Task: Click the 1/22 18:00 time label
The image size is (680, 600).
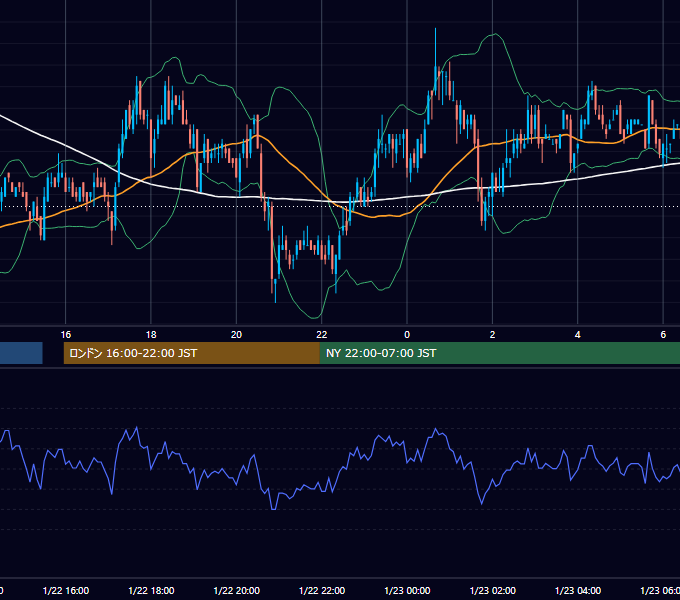Action: [151, 590]
